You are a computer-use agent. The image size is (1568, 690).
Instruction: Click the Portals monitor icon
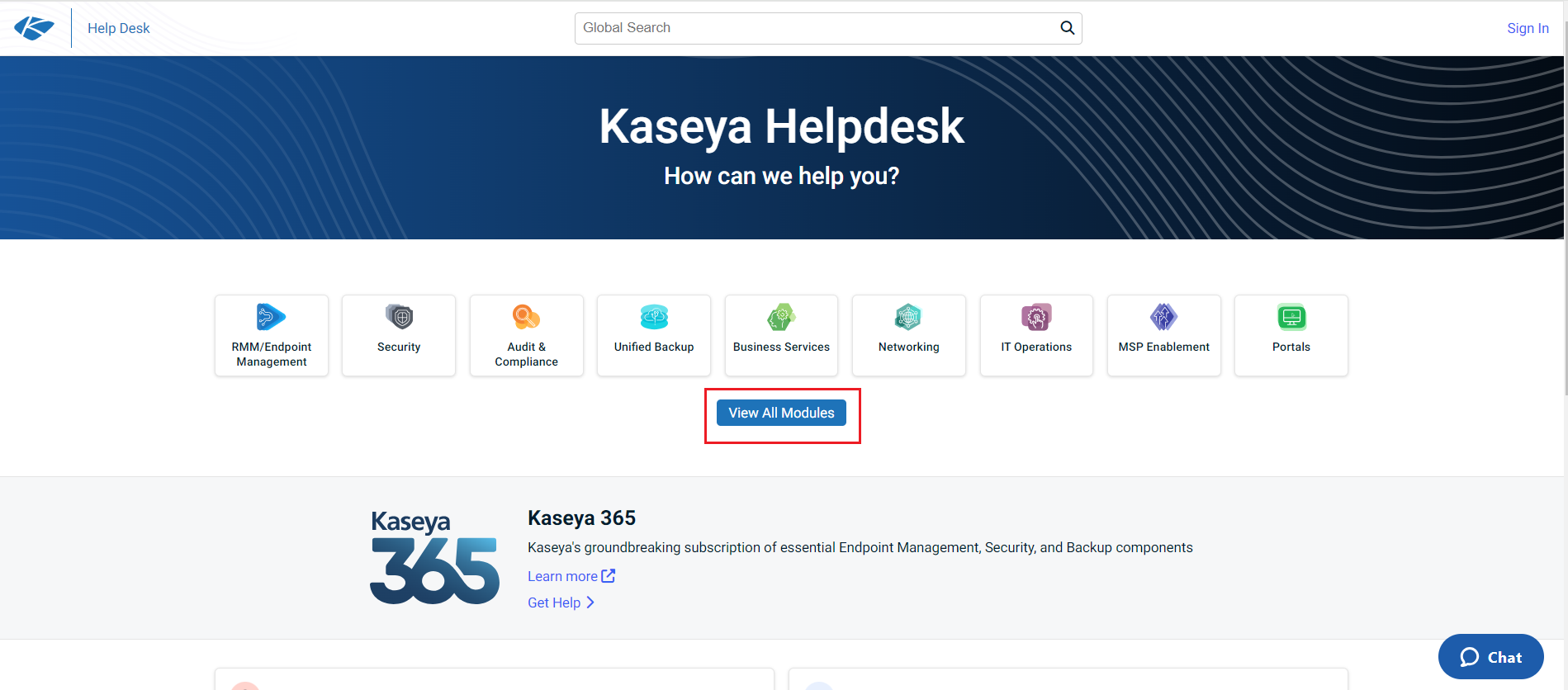pyautogui.click(x=1291, y=317)
